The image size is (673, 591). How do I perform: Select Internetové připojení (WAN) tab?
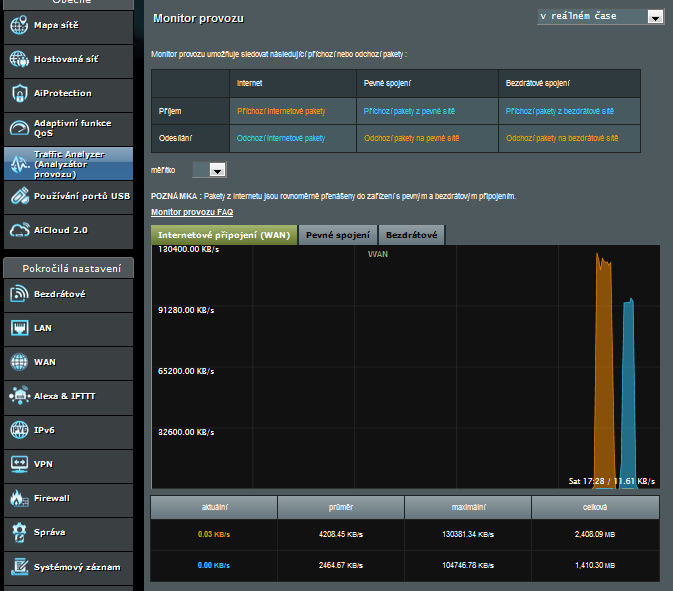224,235
